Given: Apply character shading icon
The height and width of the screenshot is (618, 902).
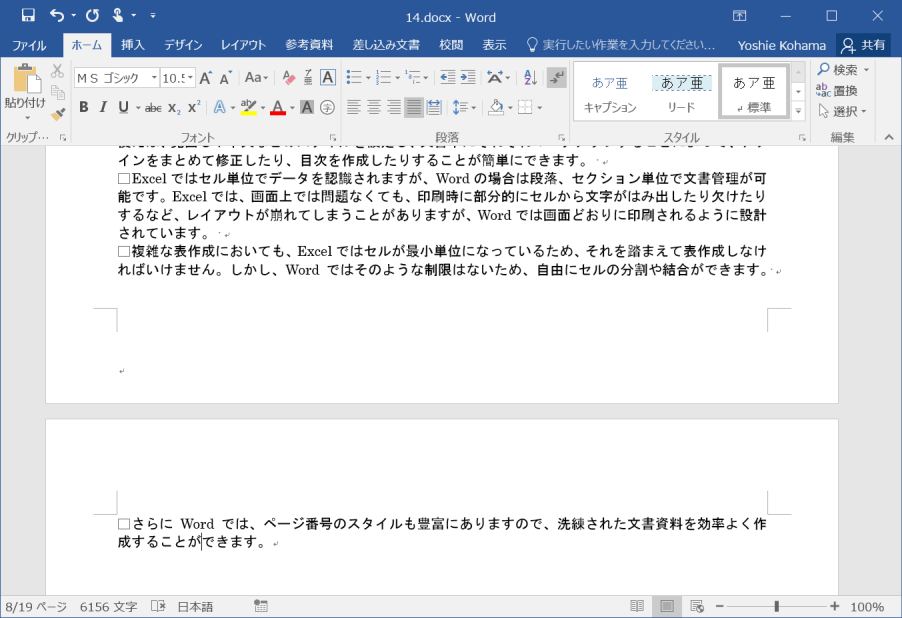Looking at the screenshot, I should point(307,108).
